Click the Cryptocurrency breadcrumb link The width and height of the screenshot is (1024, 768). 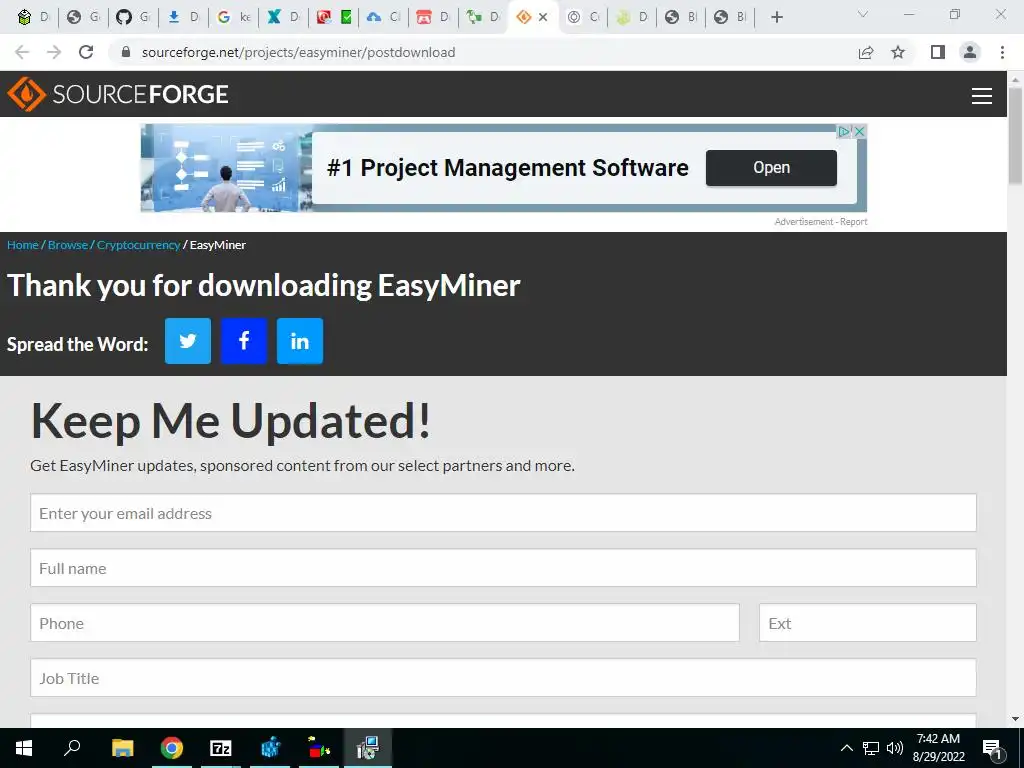[138, 245]
